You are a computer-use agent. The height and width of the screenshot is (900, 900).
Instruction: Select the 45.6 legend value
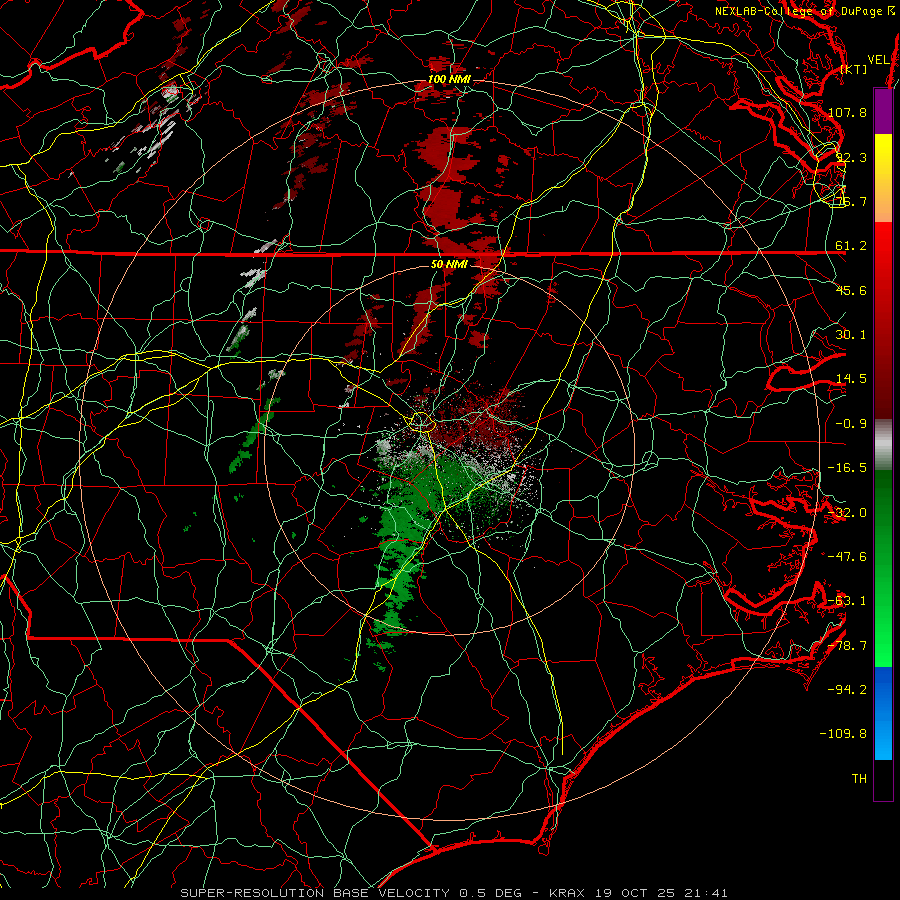[x=851, y=290]
